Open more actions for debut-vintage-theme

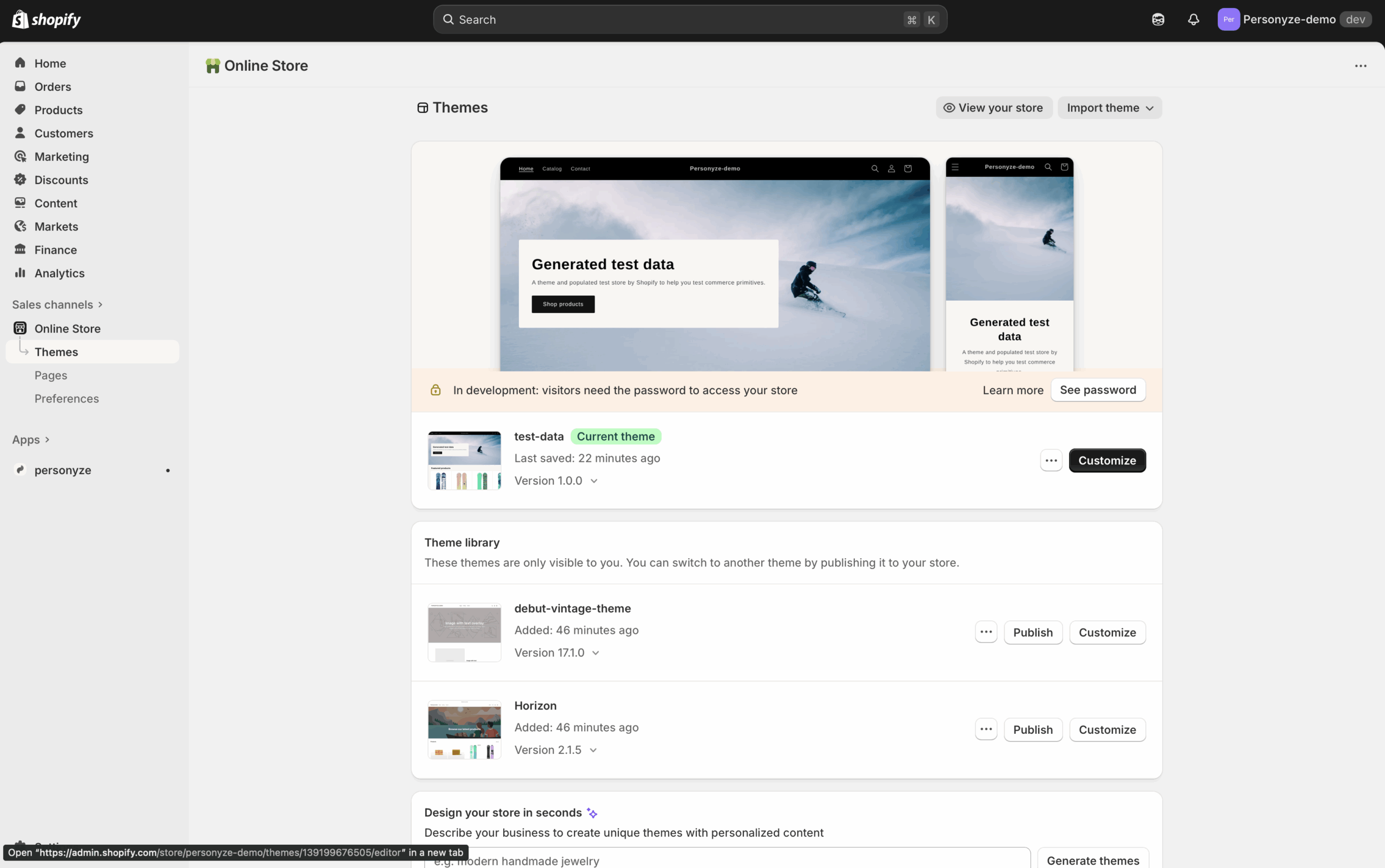(x=986, y=632)
